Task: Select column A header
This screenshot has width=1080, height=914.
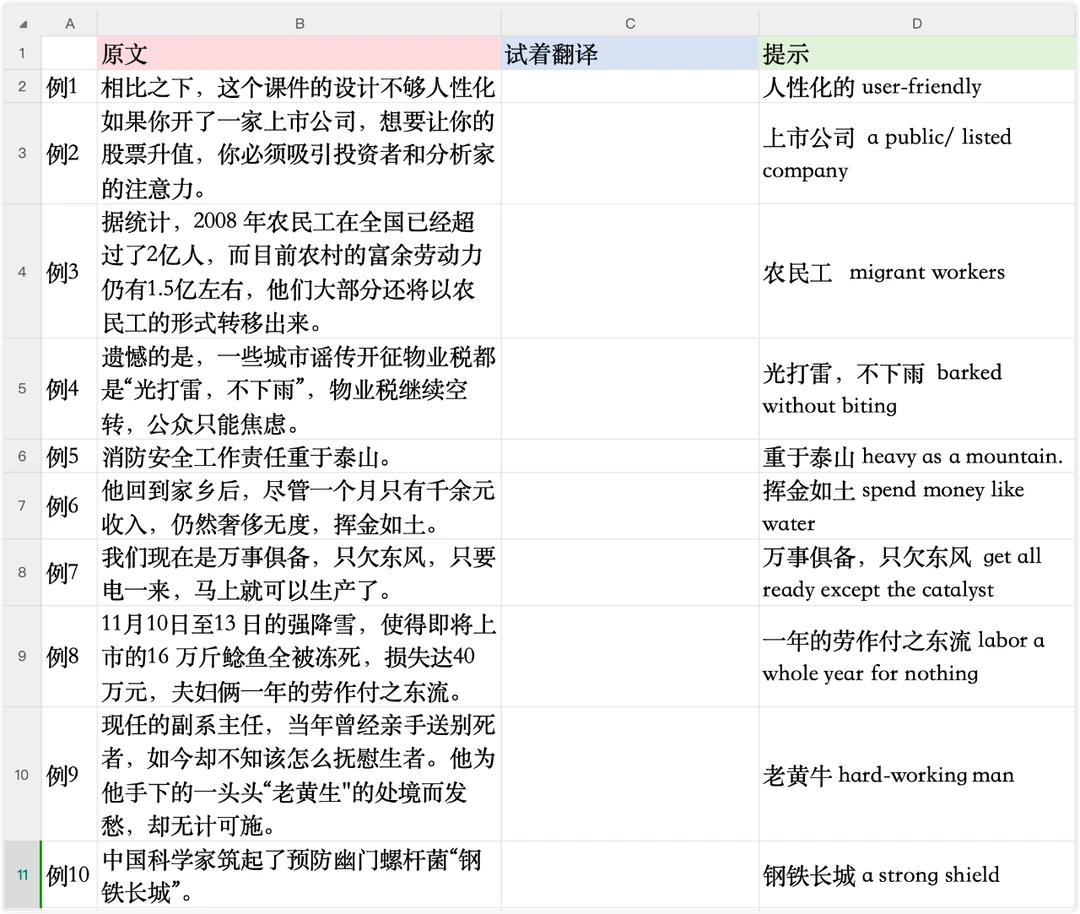Action: 69,22
